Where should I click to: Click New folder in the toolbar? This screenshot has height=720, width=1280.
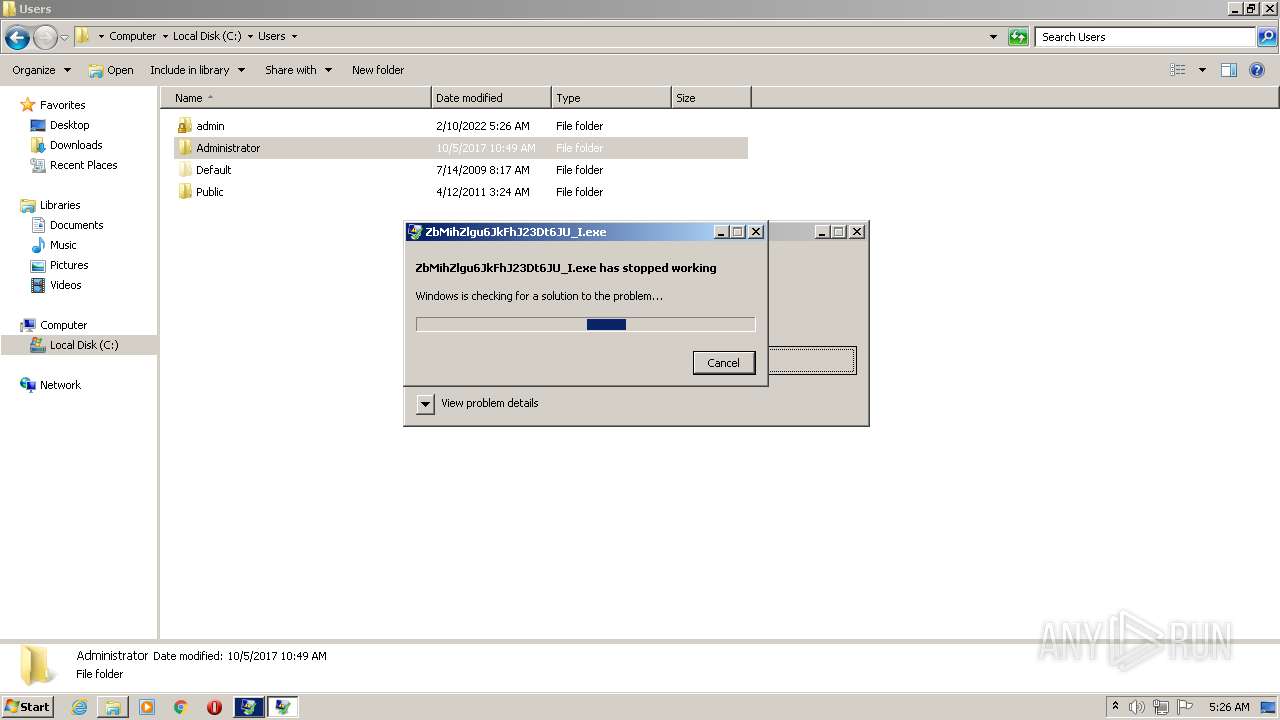point(378,70)
